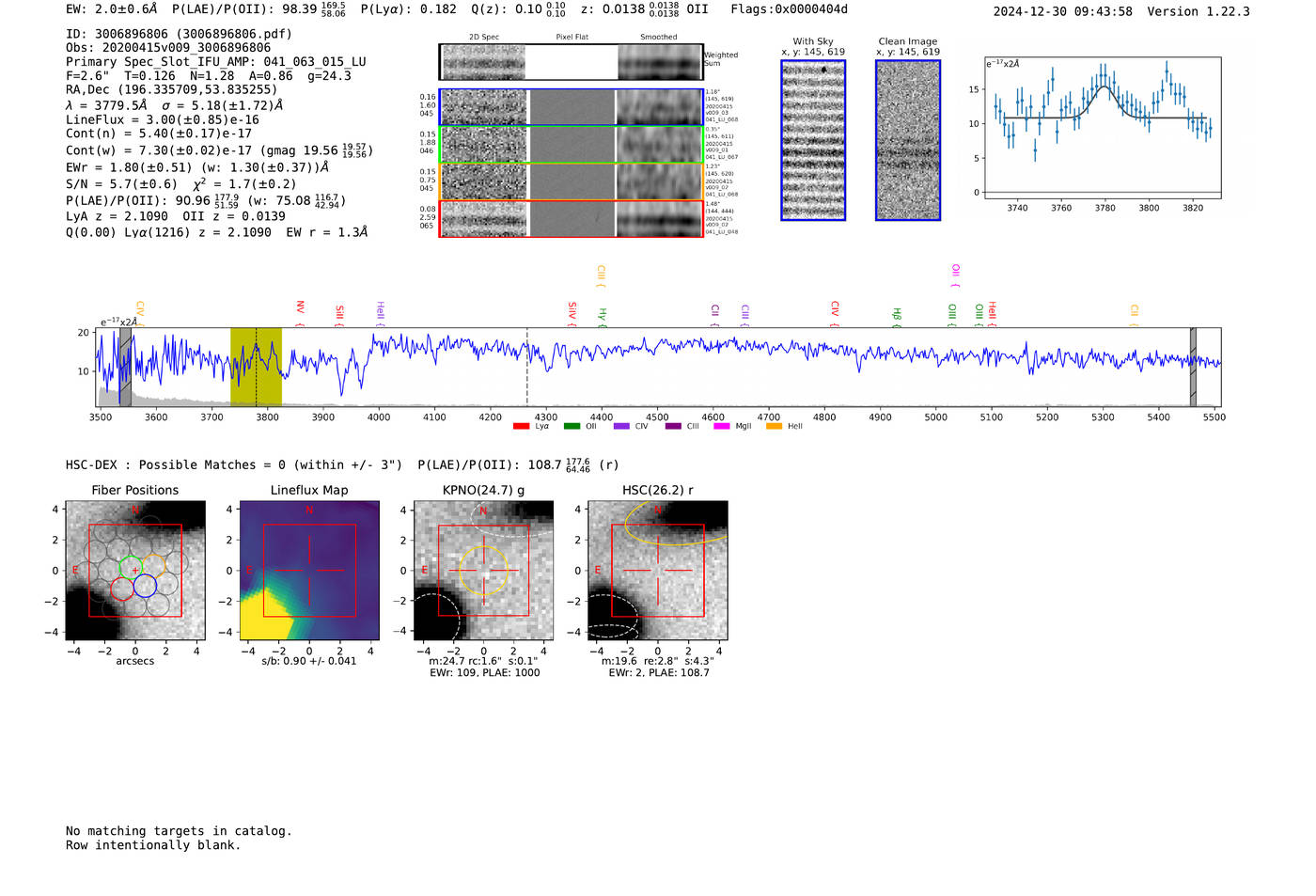Click the CIII dark purple legend swatch
The height and width of the screenshot is (896, 1316).
(x=673, y=427)
